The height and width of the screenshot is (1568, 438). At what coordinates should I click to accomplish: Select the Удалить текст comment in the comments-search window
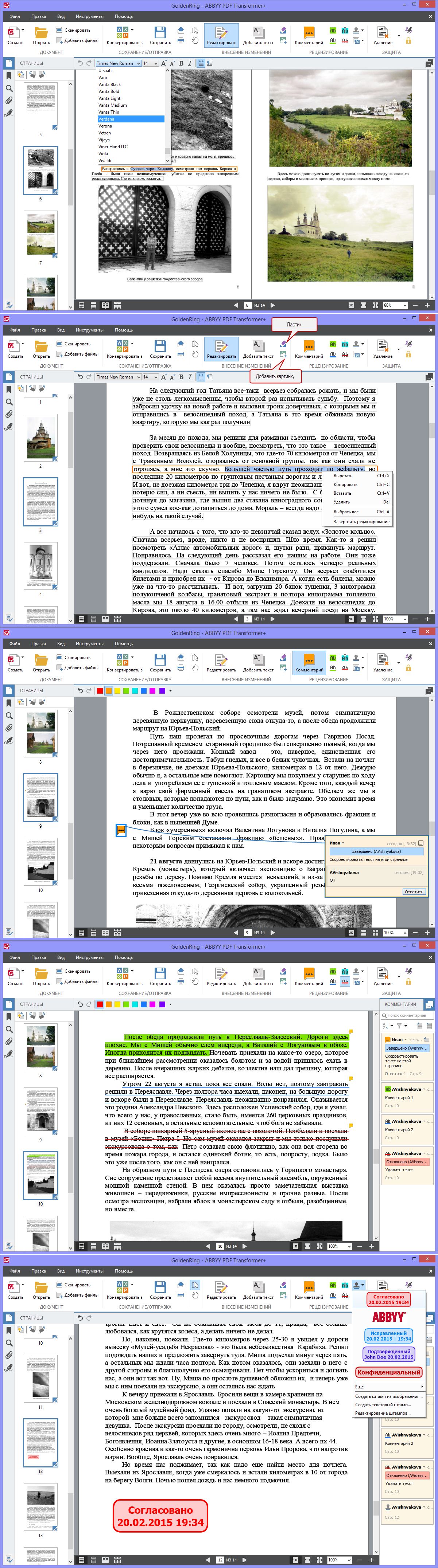(407, 1166)
